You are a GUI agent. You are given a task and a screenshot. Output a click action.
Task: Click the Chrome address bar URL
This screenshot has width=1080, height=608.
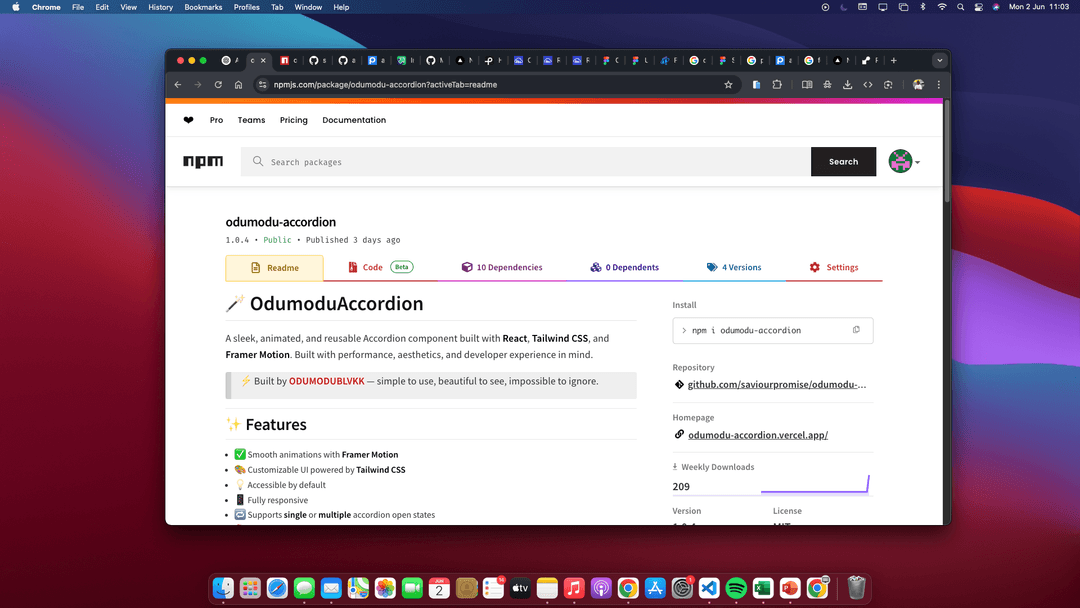pos(385,85)
